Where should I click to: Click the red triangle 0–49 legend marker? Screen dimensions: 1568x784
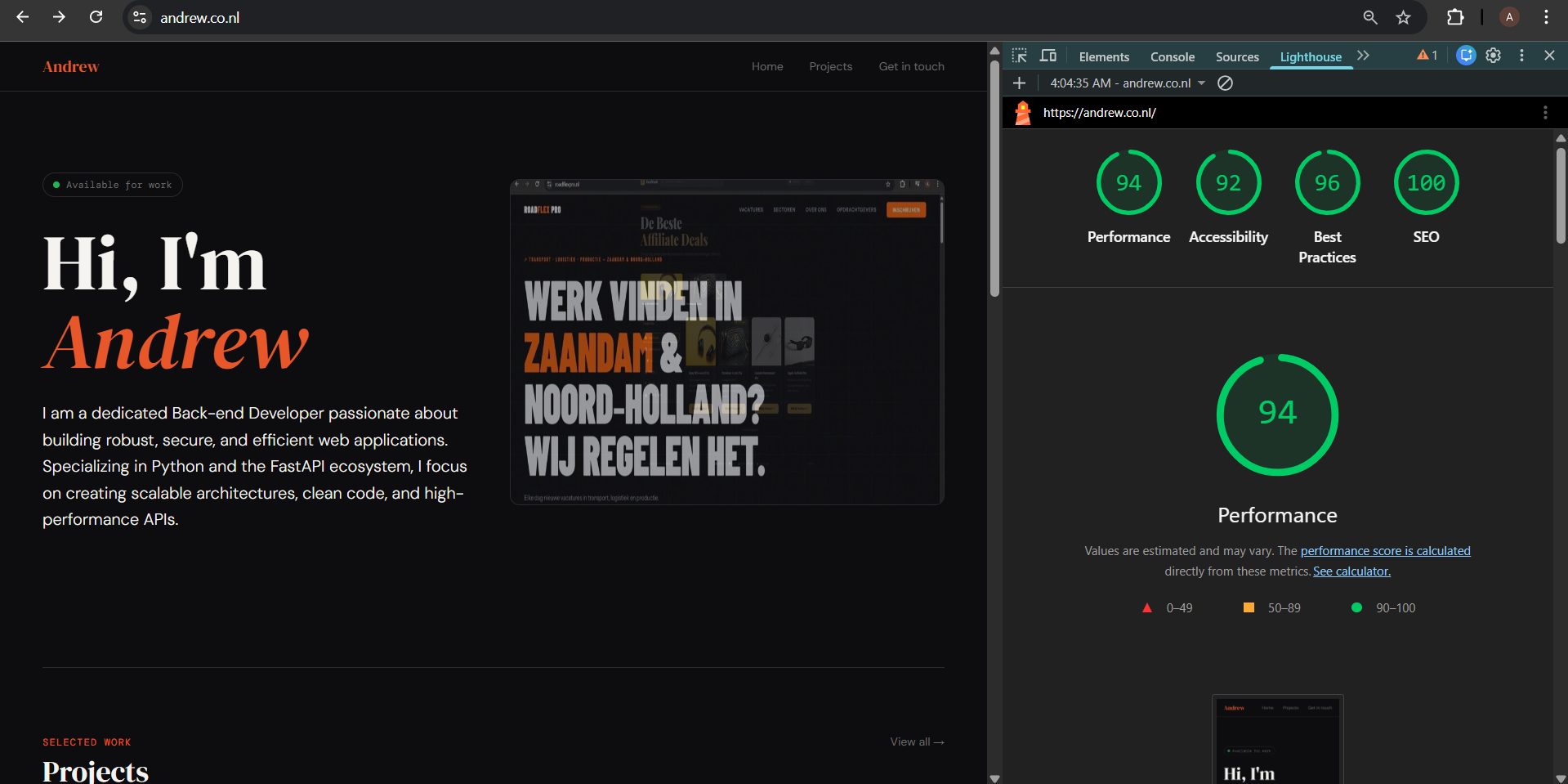[x=1147, y=607]
